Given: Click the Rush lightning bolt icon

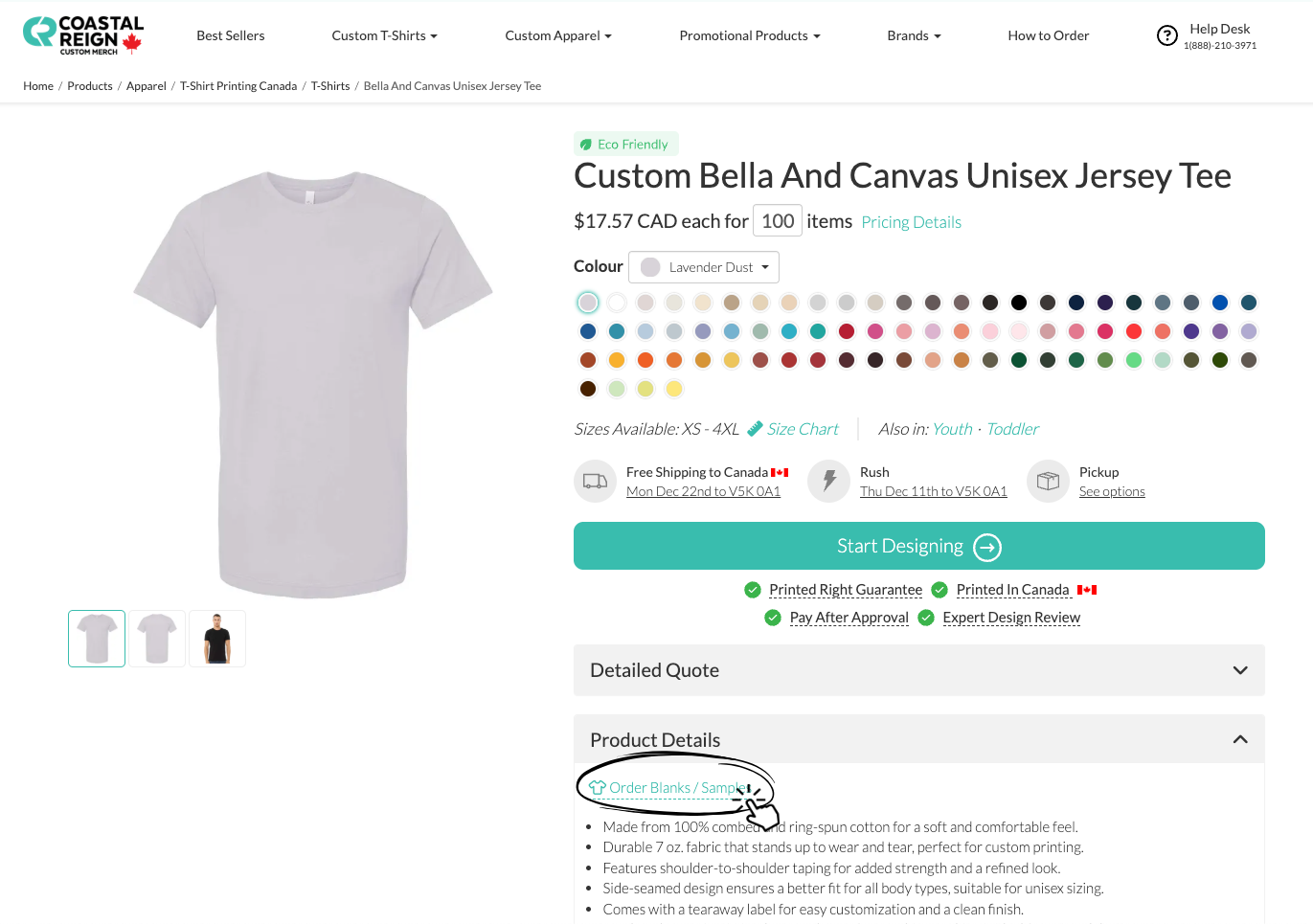Looking at the screenshot, I should 829,481.
